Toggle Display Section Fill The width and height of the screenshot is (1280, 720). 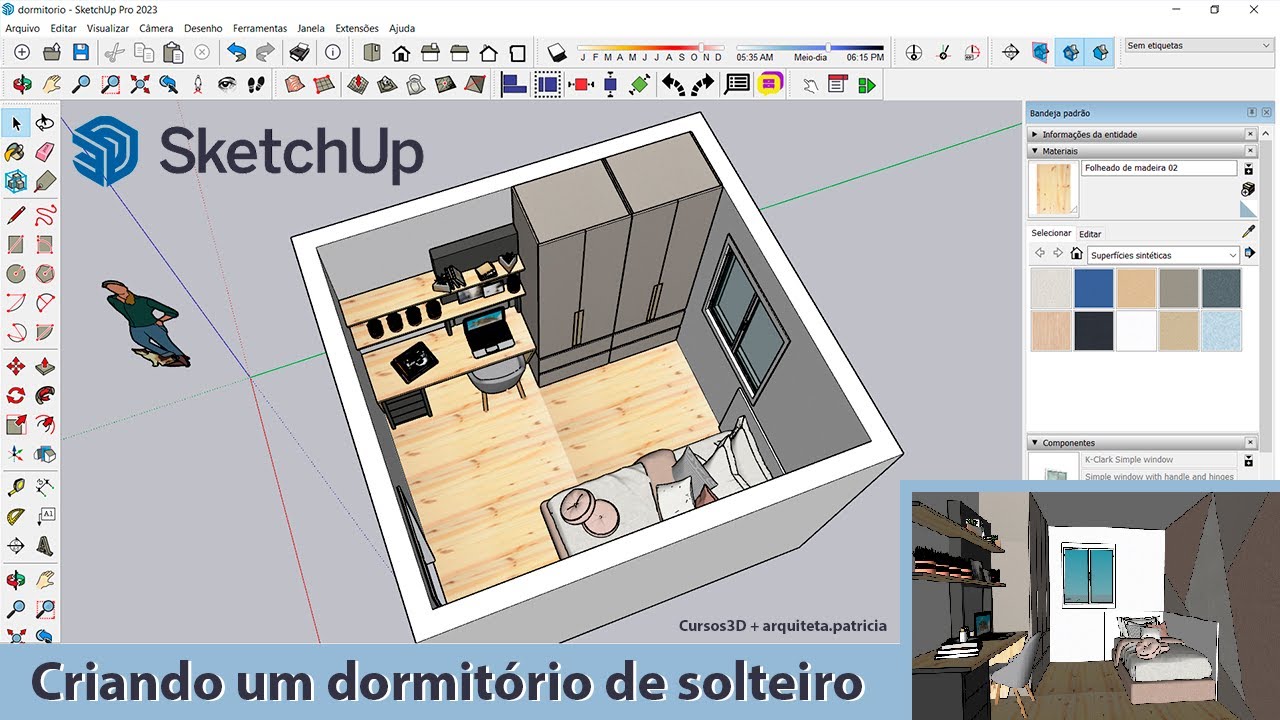click(1100, 53)
